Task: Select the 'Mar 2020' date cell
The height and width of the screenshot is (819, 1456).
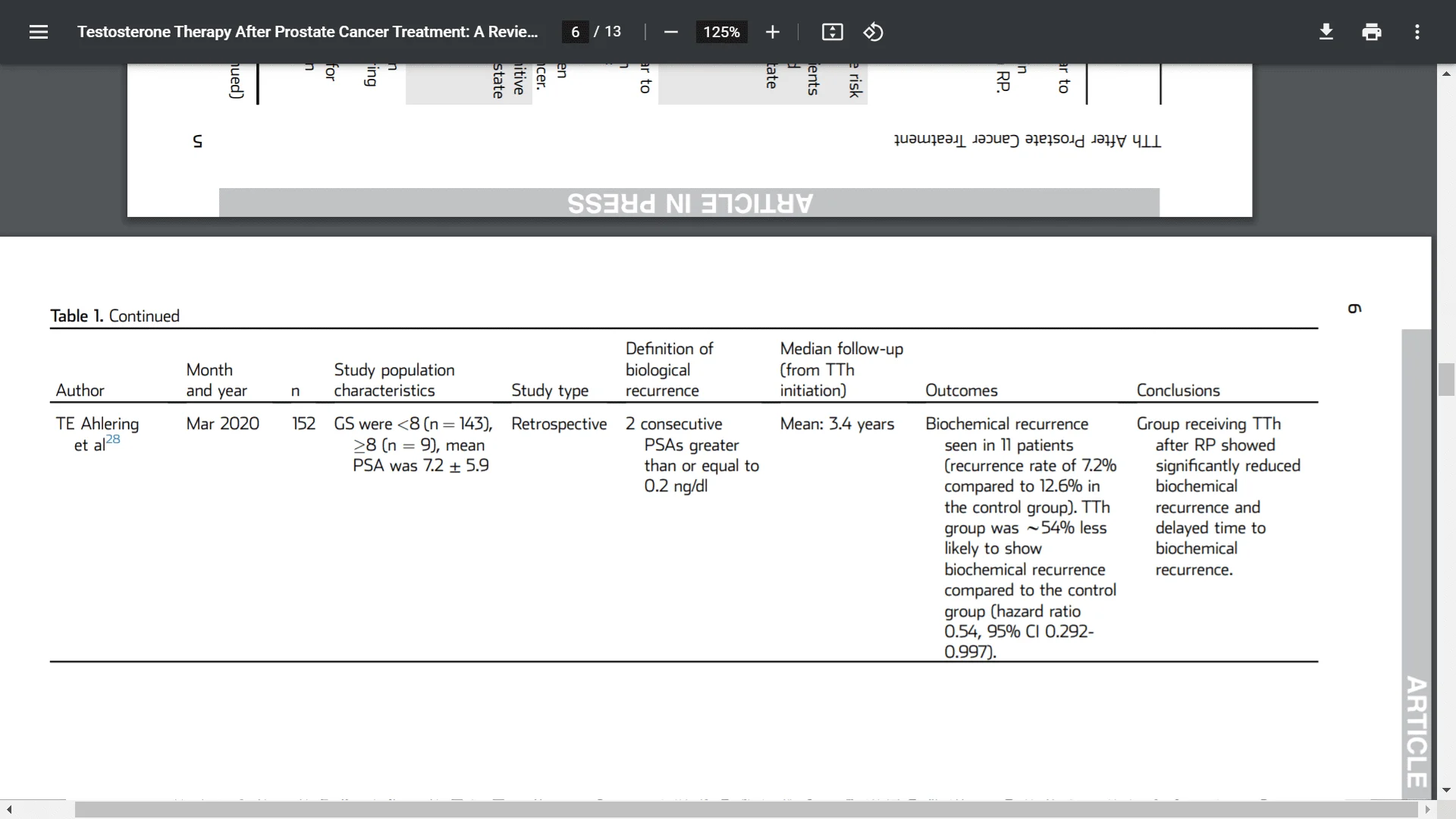Action: point(223,423)
